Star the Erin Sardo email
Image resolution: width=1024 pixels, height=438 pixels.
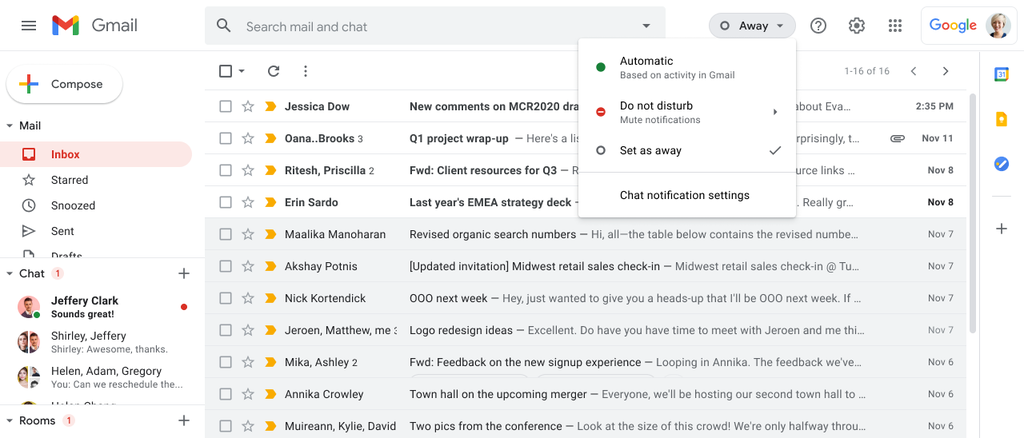click(248, 202)
